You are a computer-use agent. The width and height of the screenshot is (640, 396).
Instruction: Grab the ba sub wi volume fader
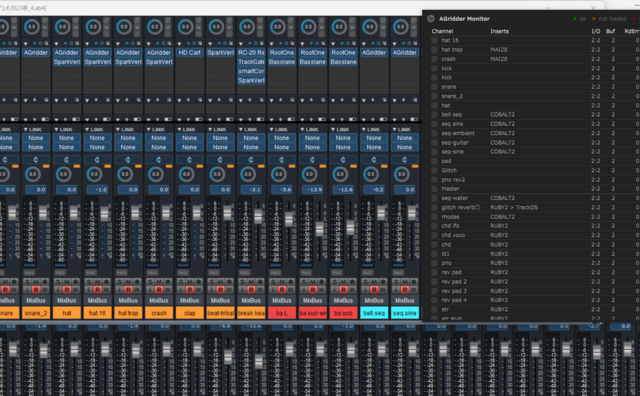point(320,229)
